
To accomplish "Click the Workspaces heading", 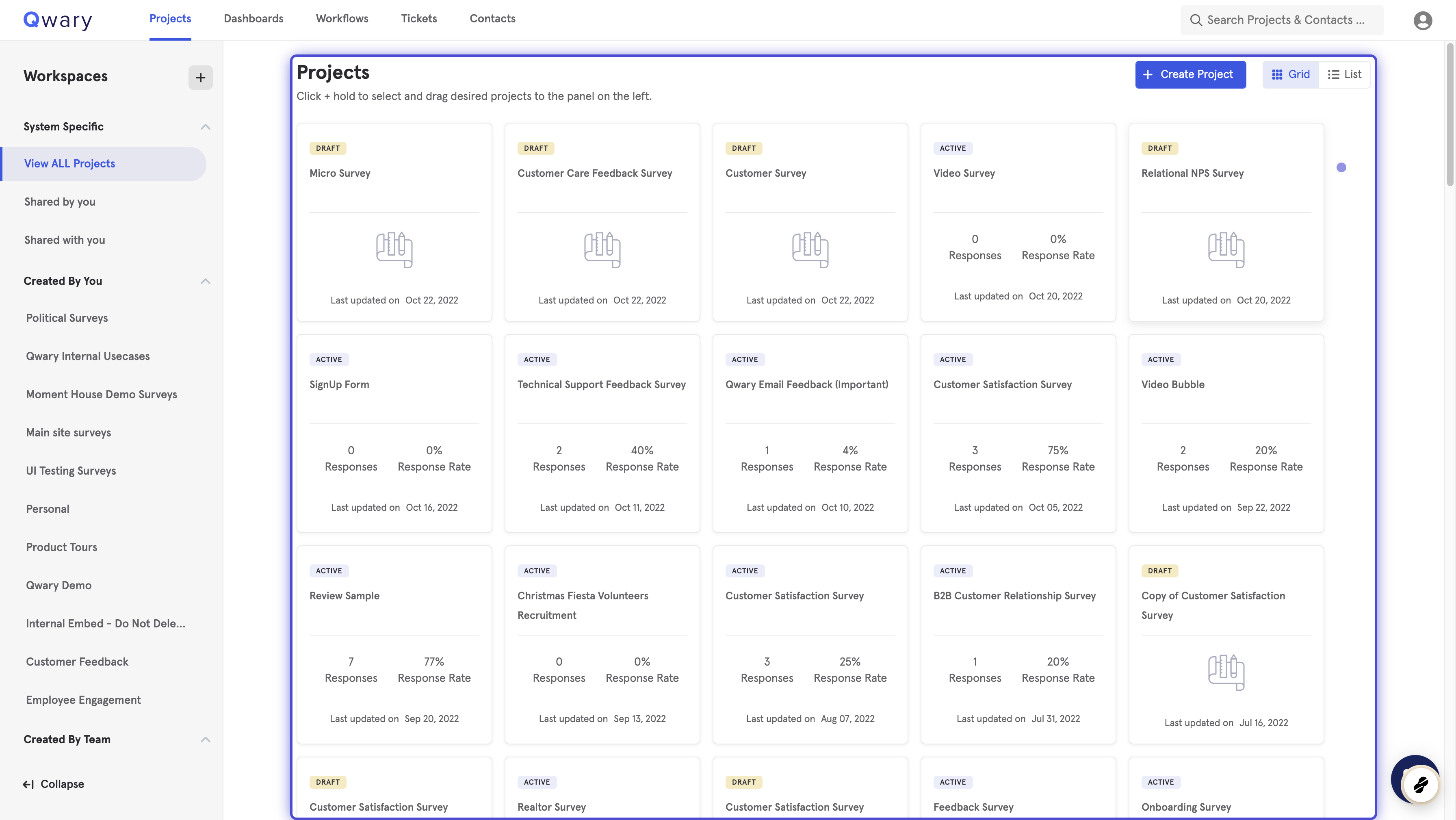I will click(65, 76).
